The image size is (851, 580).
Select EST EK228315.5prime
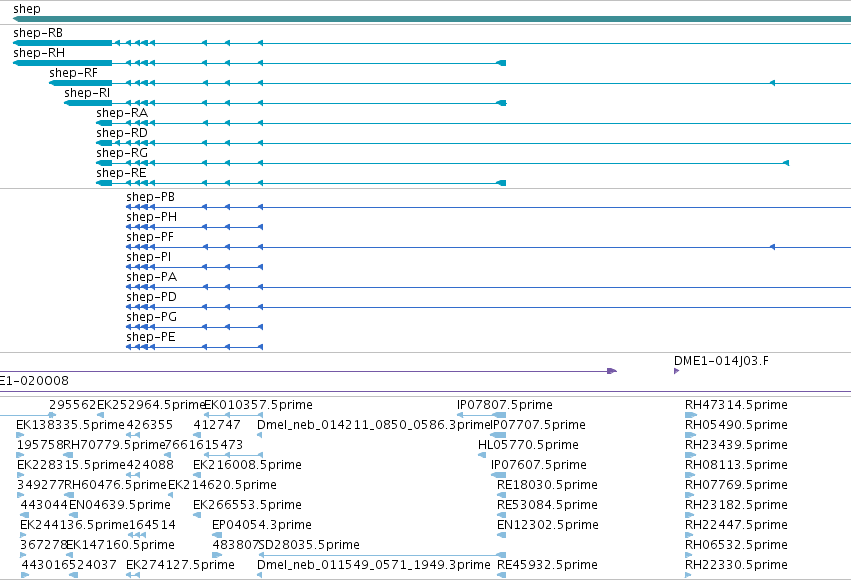click(71, 466)
